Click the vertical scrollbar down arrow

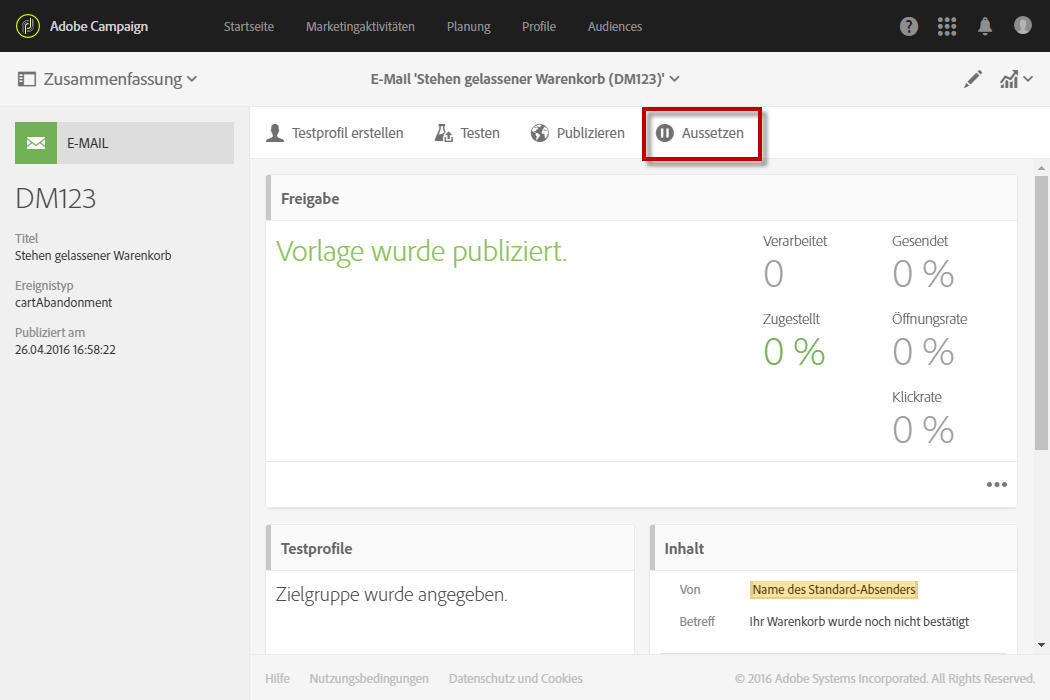(x=1041, y=645)
